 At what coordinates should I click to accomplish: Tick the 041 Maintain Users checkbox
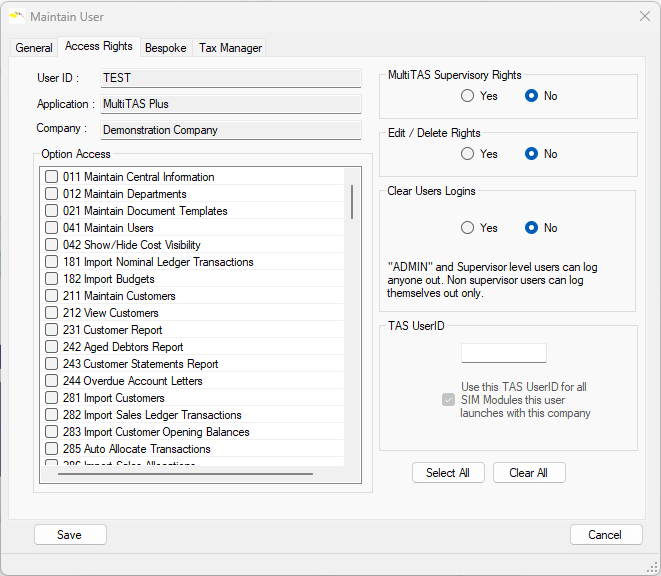click(x=51, y=228)
